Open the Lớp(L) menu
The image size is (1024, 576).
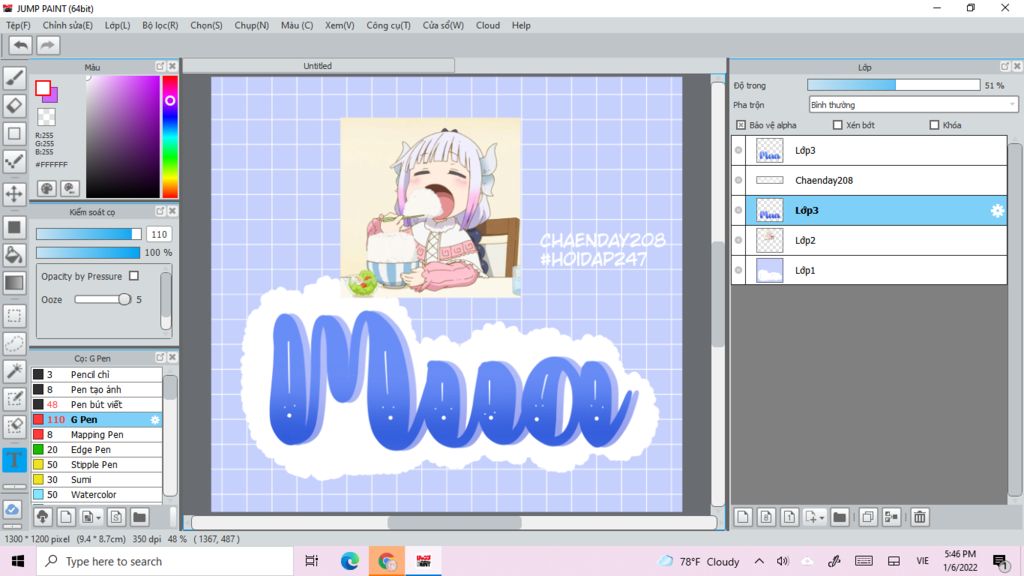(118, 25)
